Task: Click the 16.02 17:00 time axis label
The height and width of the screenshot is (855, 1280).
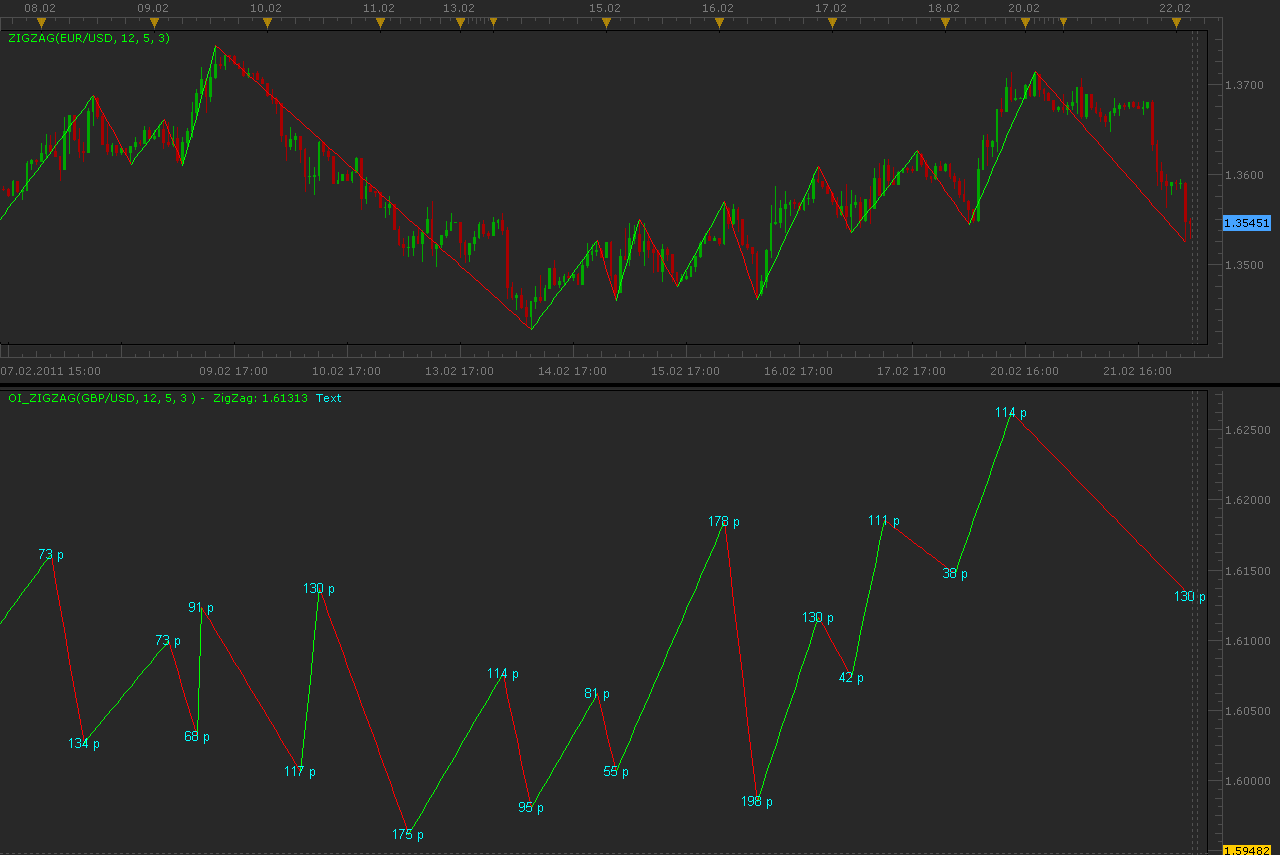Action: [799, 370]
